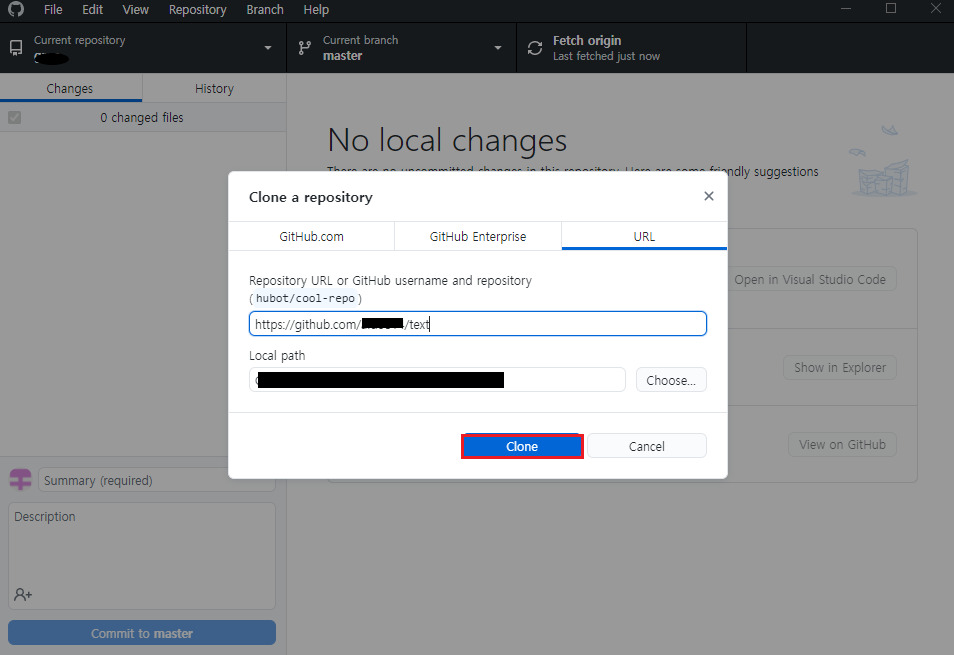The image size is (954, 655).
Task: Click the Local path input field
Action: pyautogui.click(x=437, y=379)
